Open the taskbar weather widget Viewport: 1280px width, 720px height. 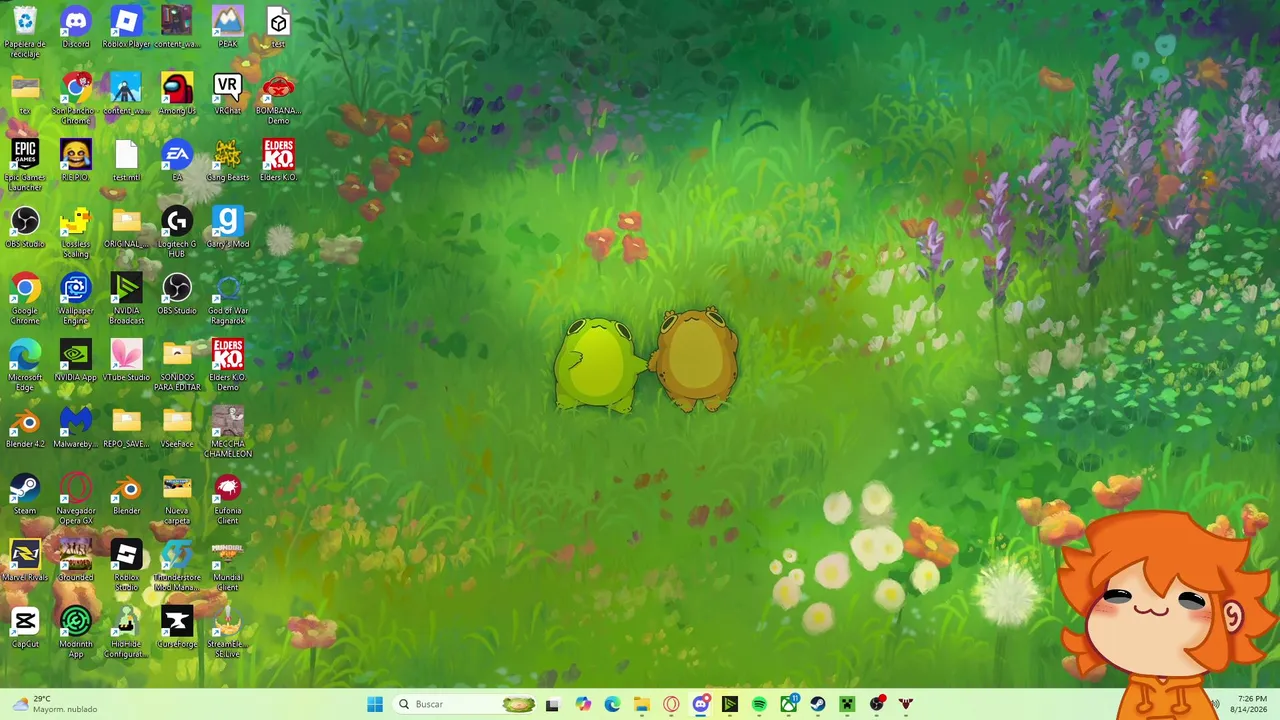point(54,704)
